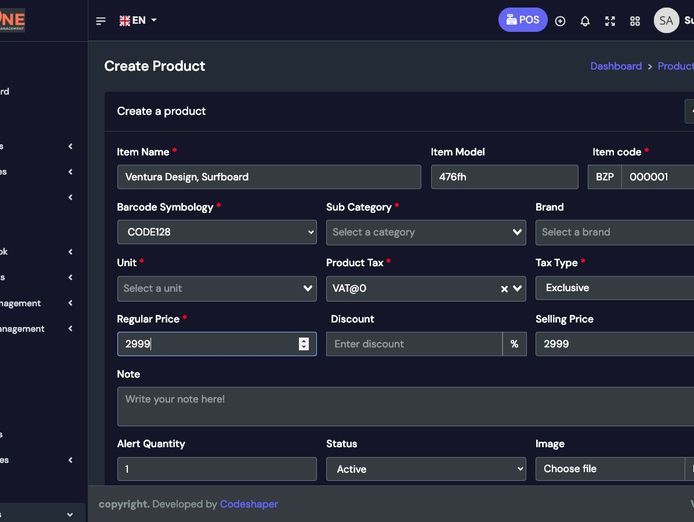
Task: Expand second sidebar item ending 'anagement'
Action: 36,329
